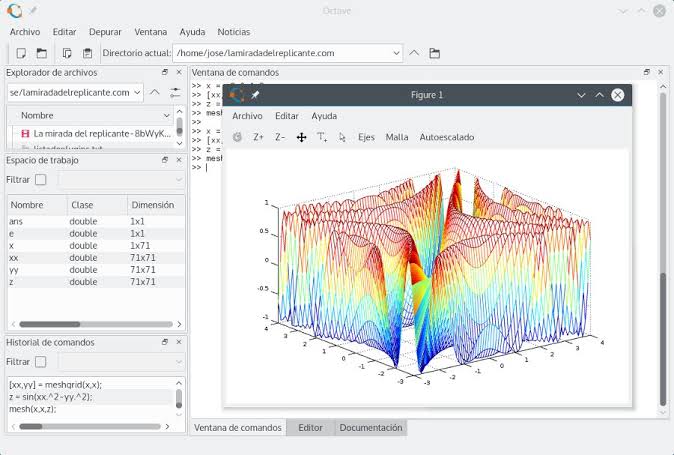Select variable xx in workspace table
674x455 pixels.
96,257
